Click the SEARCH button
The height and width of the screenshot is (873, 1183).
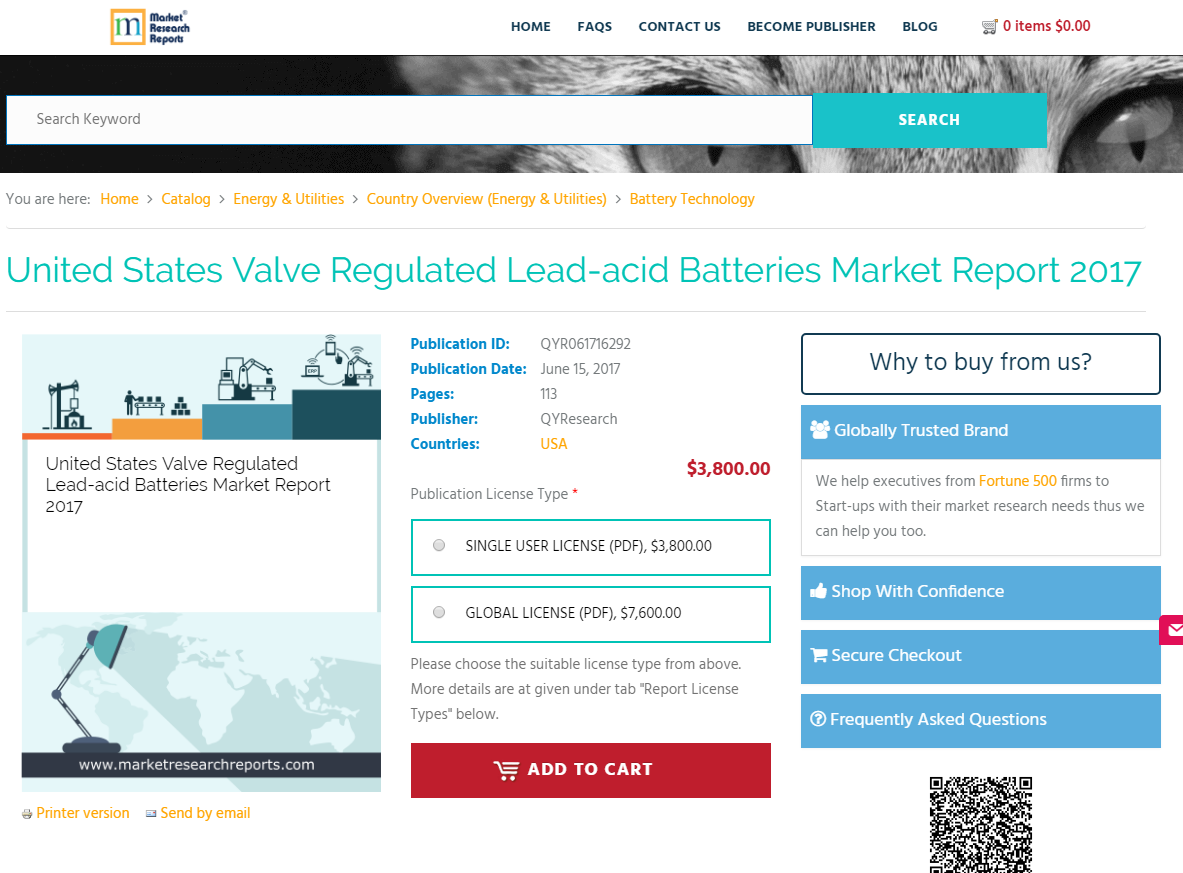pyautogui.click(x=930, y=120)
